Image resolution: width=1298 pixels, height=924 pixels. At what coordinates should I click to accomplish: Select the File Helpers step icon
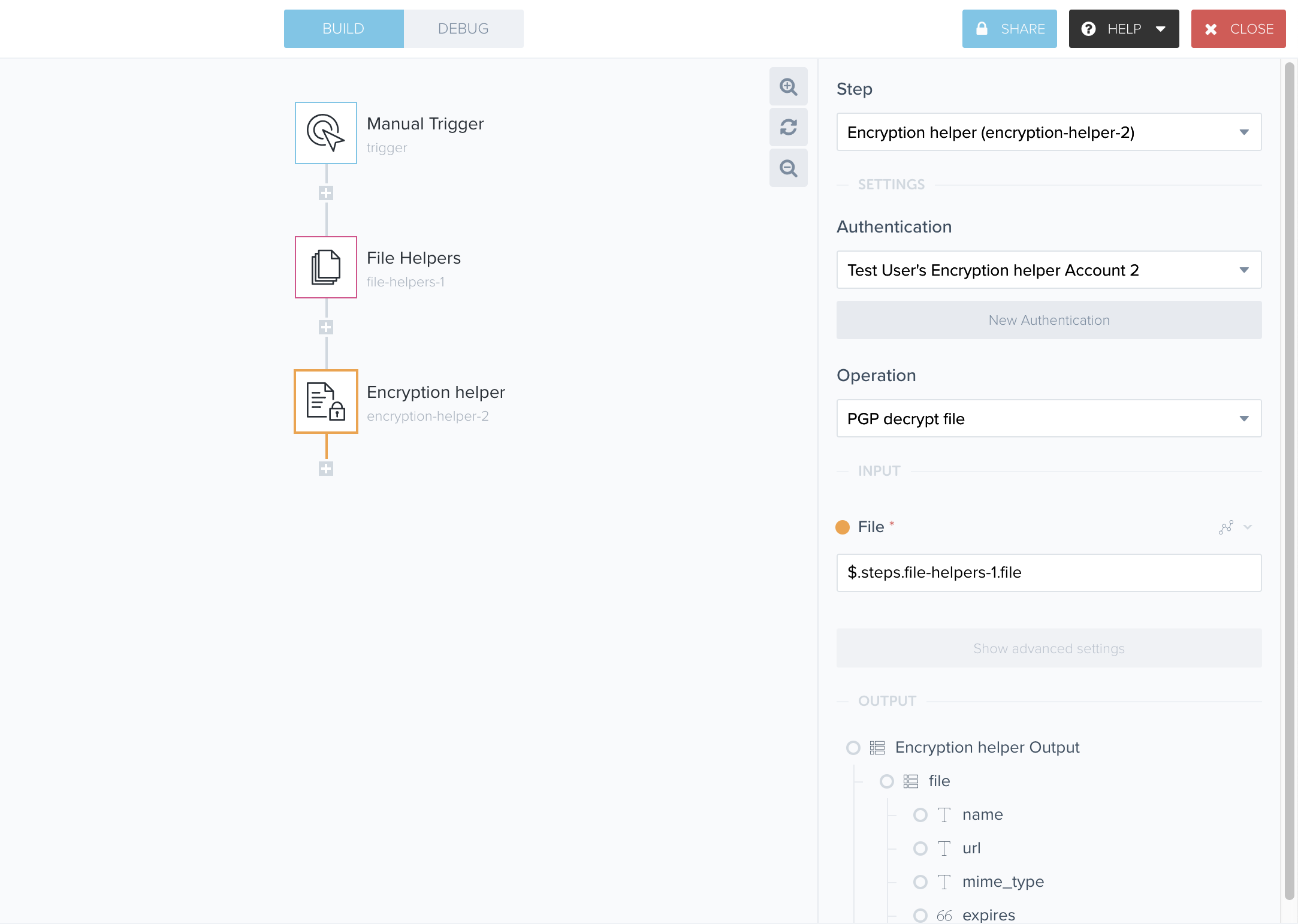coord(325,267)
